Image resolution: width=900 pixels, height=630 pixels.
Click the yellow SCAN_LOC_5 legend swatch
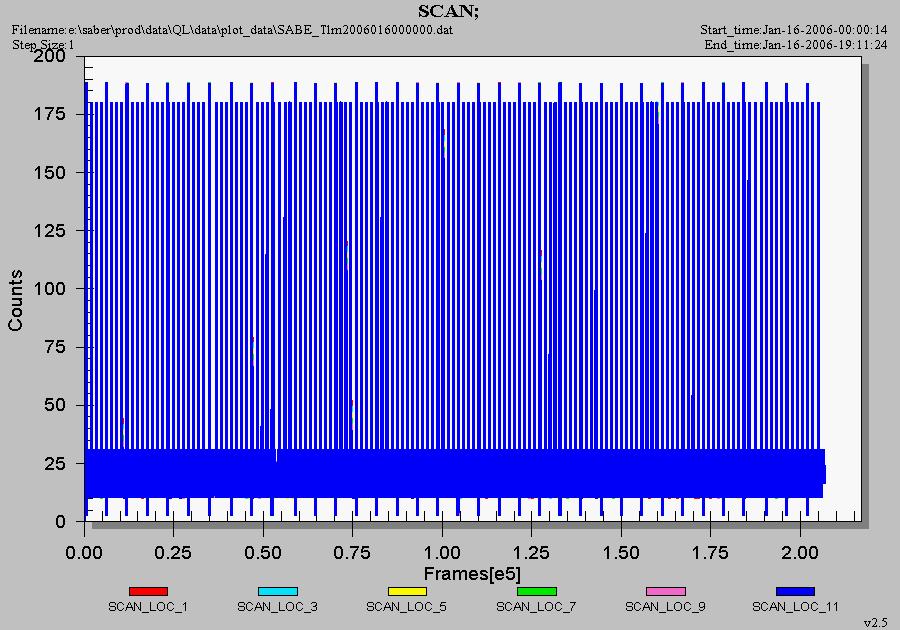coord(407,592)
